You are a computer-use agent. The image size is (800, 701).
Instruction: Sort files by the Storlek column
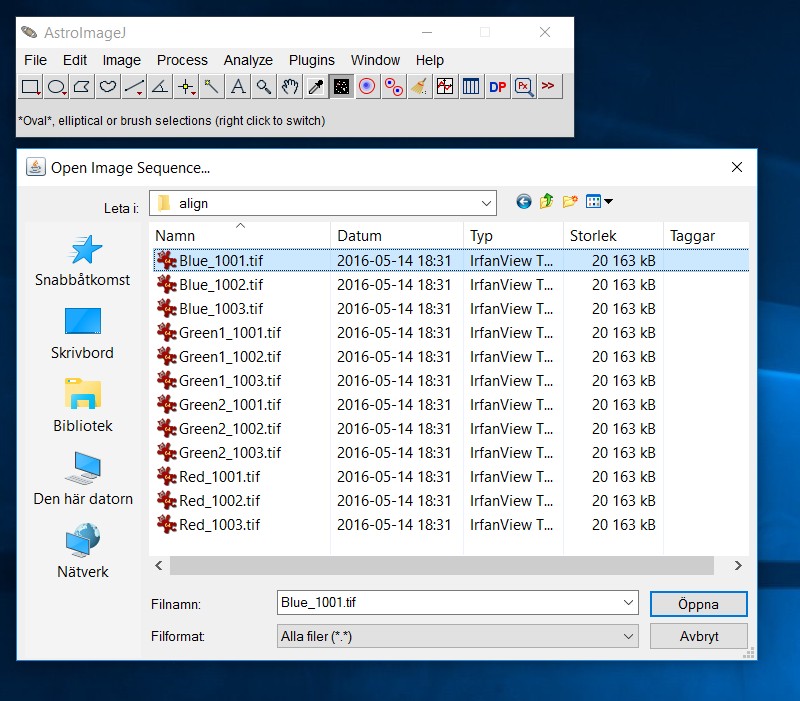(613, 235)
